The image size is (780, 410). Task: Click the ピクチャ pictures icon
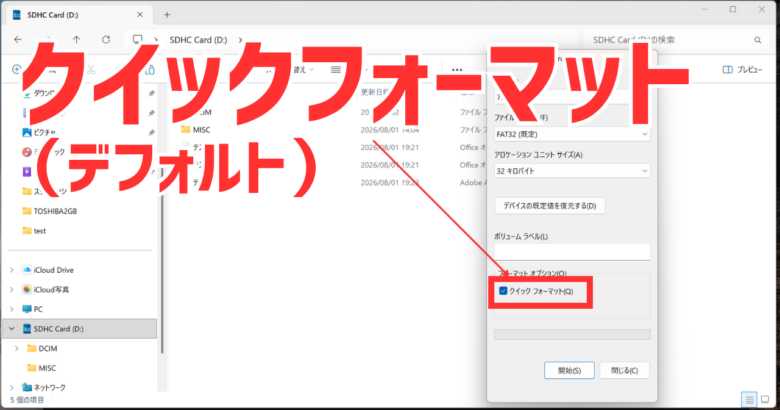(27, 132)
